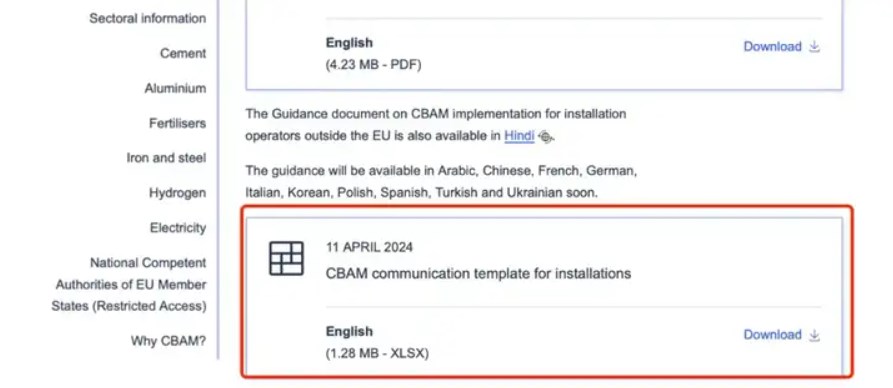Screen dimensions: 893x388
Task: Click the (4.23 MB - PDF) file info text
Action: [374, 65]
